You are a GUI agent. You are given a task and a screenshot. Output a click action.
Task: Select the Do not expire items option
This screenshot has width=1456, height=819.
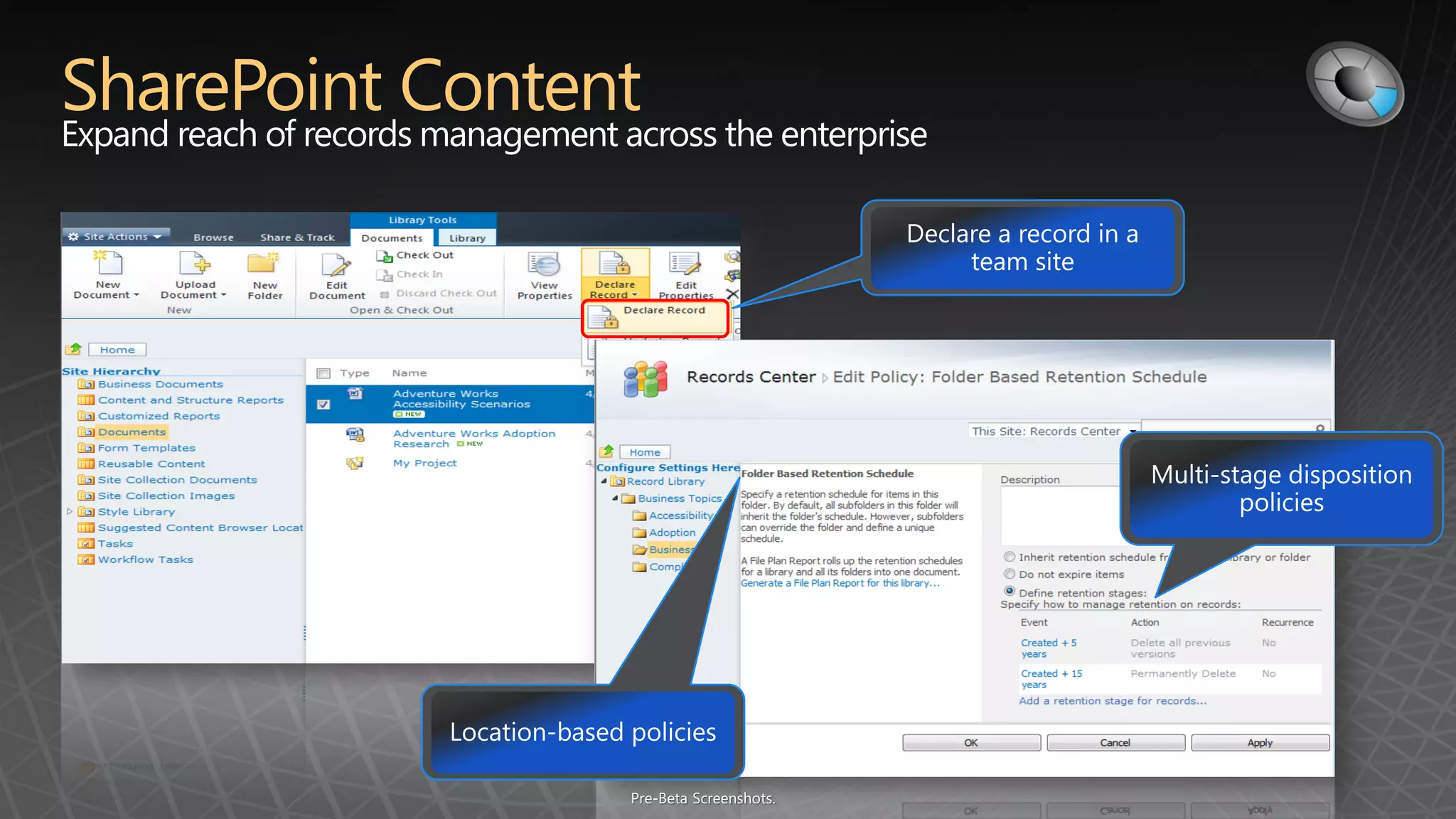[x=1010, y=574]
